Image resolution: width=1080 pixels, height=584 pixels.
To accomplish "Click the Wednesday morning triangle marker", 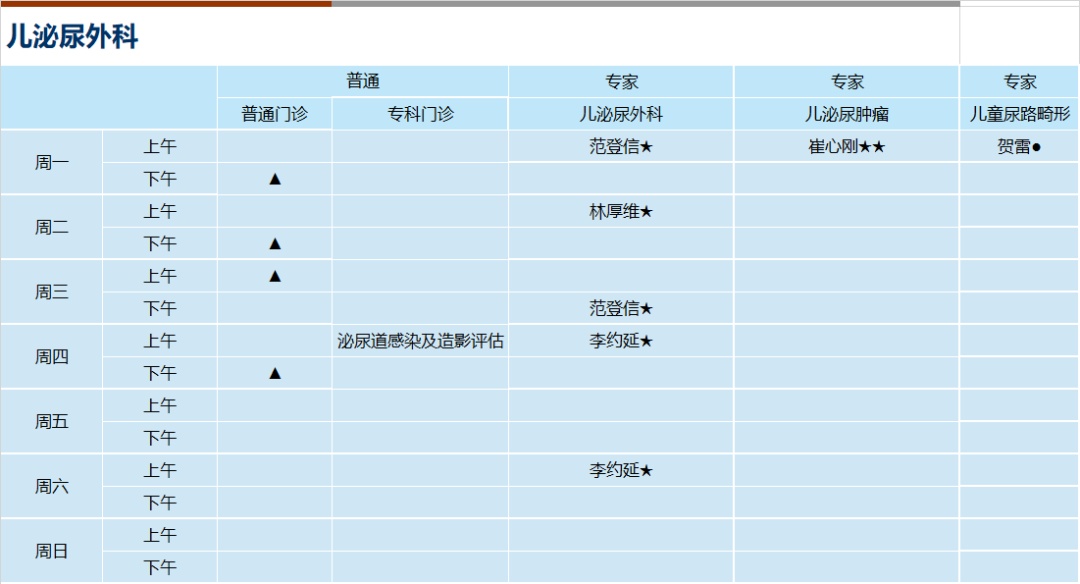I will pos(275,276).
